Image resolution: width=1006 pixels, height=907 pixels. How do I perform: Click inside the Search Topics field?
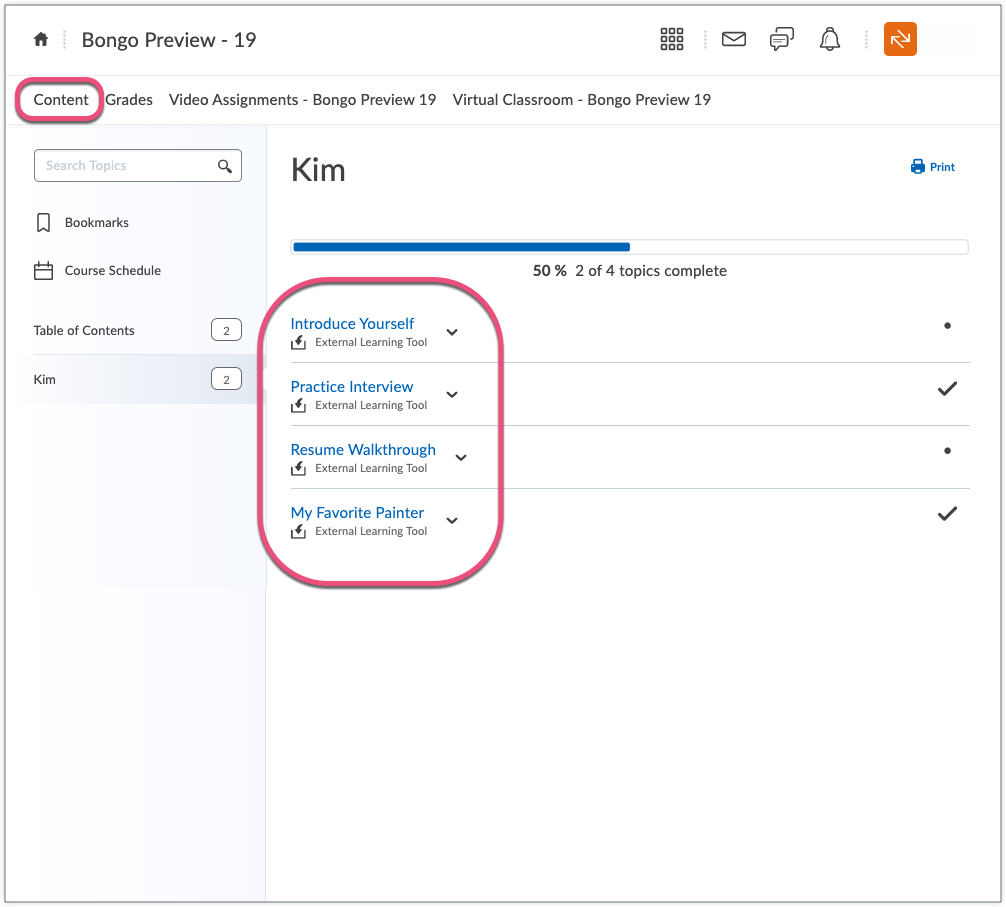[125, 166]
